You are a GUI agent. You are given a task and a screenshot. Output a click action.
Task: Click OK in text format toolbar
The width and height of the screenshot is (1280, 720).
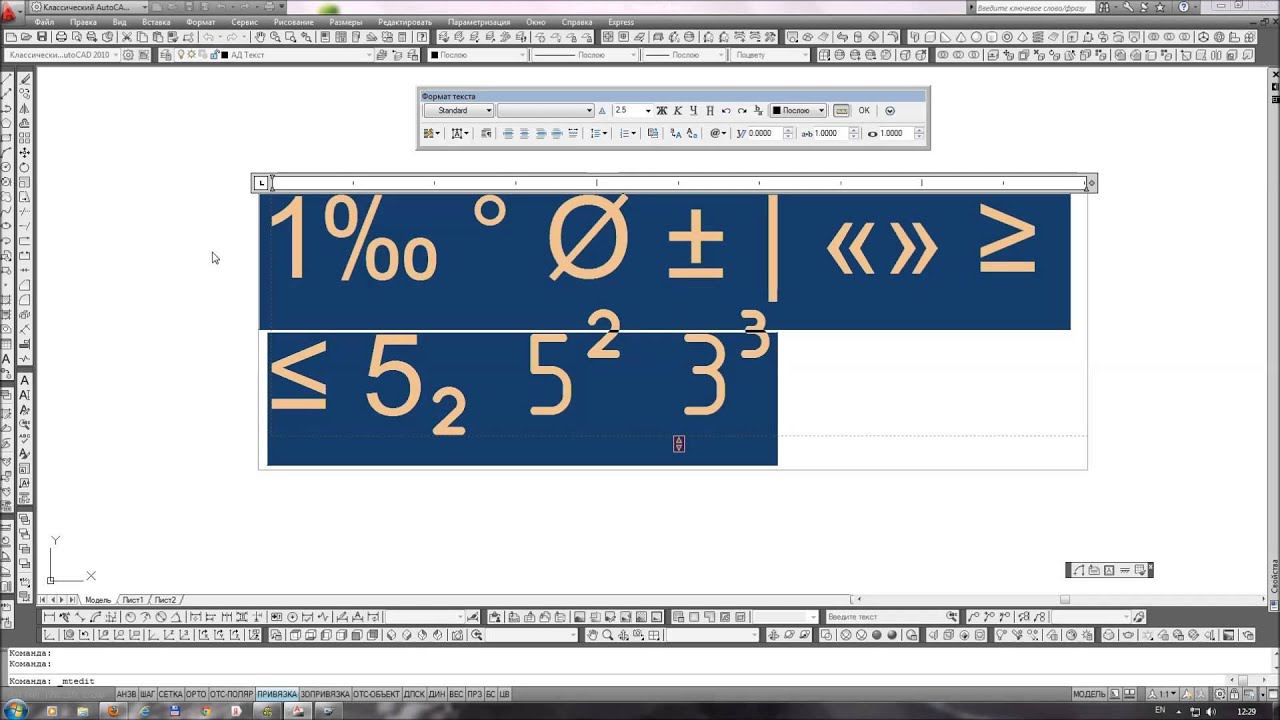click(864, 111)
